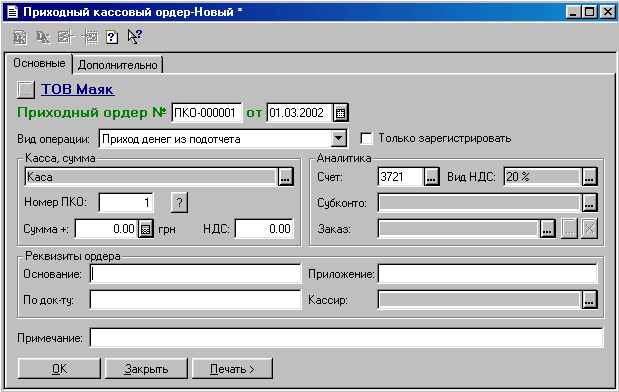619x392 pixels.
Task: Open the Счет 3721 selection button
Action: click(x=431, y=177)
